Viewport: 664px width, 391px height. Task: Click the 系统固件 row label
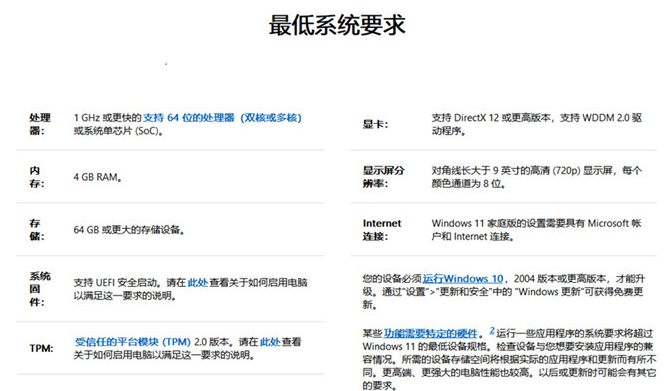tap(40, 288)
